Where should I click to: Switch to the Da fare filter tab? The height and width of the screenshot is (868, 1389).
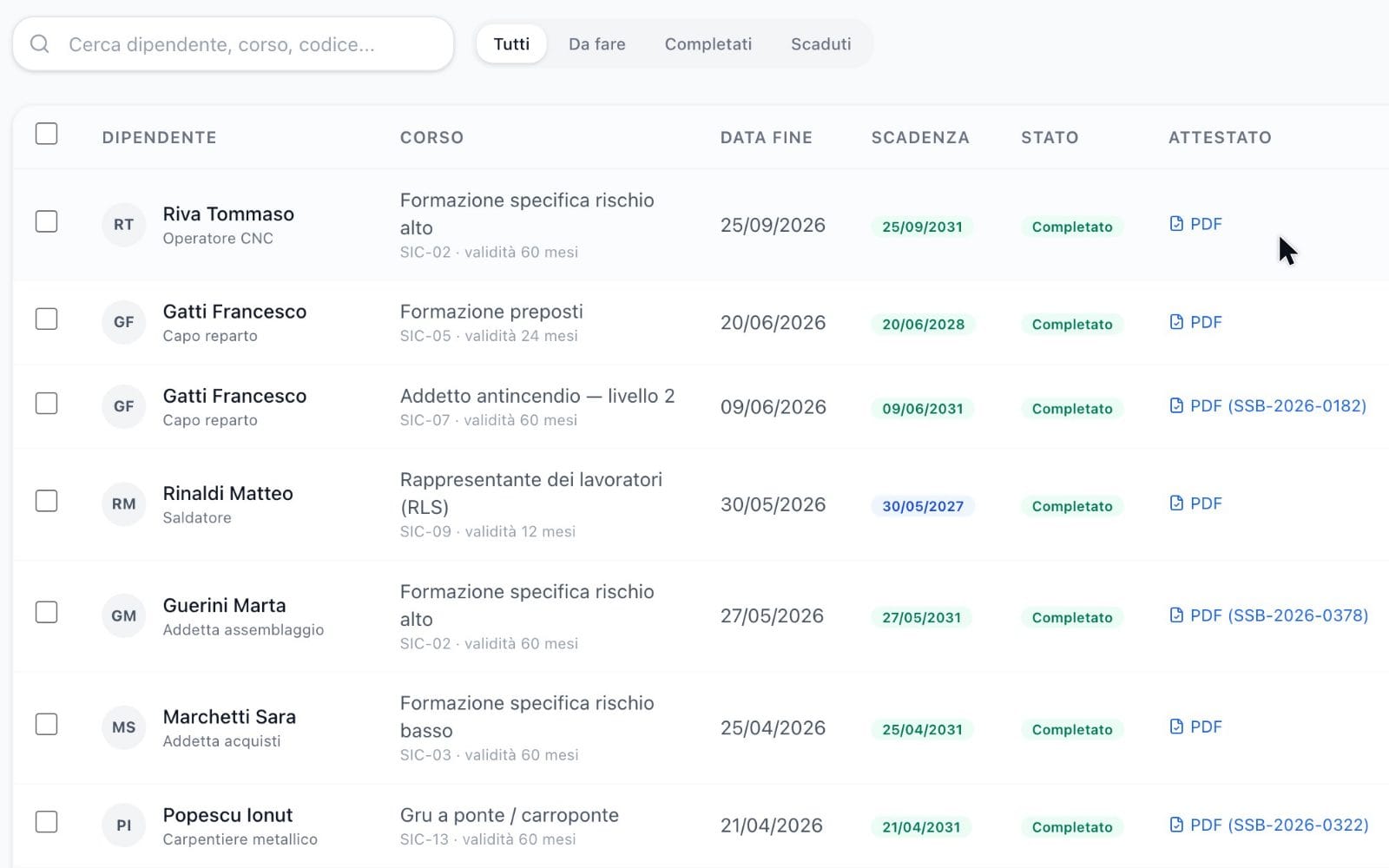pos(596,44)
